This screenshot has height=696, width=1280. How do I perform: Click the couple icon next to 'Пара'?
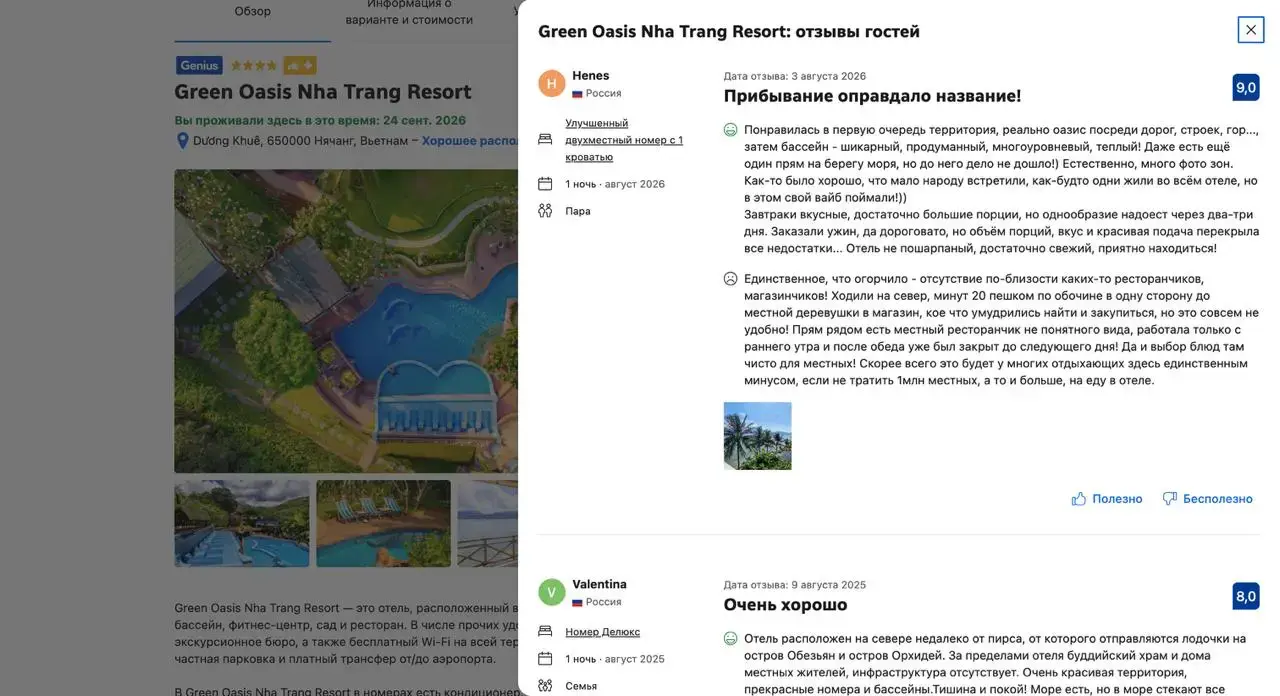tap(545, 211)
